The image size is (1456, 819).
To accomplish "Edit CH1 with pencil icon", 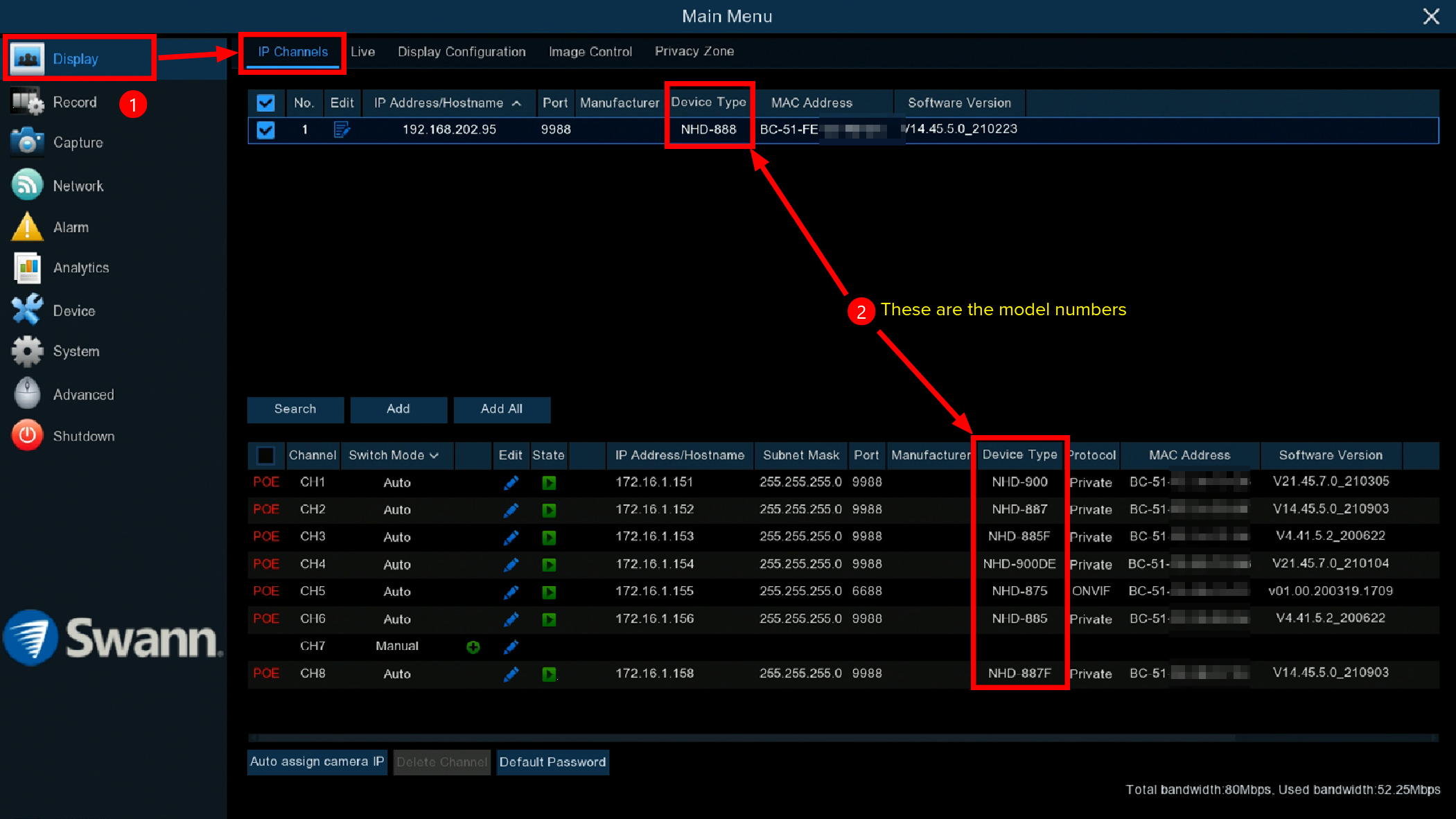I will pos(511,482).
